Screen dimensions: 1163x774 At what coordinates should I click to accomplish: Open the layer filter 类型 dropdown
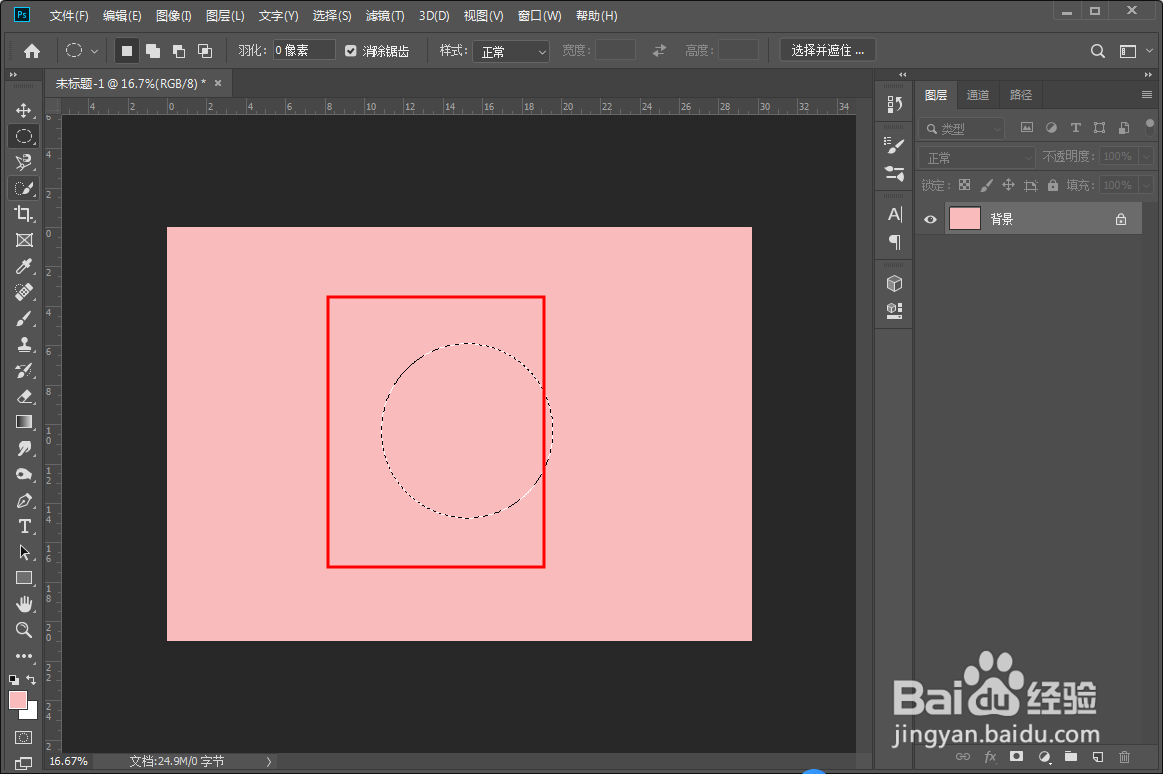pos(962,128)
